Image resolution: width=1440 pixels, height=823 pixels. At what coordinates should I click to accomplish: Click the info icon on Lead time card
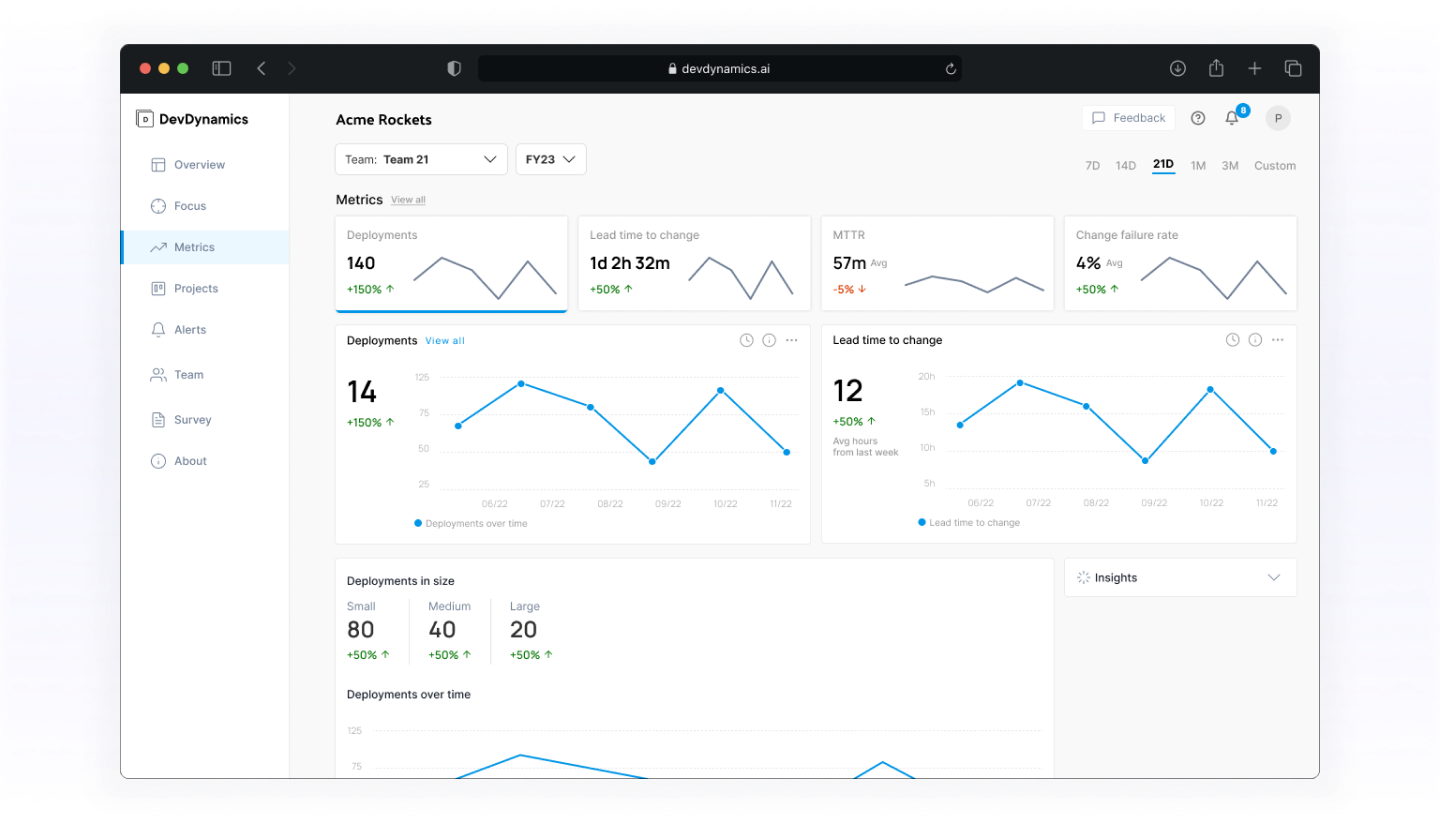pos(1255,340)
